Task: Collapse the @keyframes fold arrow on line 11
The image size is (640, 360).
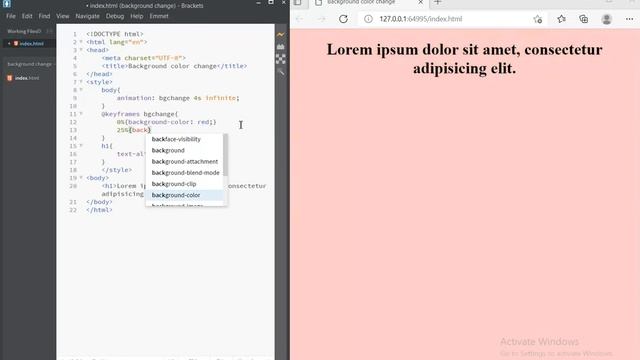Action: pyautogui.click(x=81, y=113)
